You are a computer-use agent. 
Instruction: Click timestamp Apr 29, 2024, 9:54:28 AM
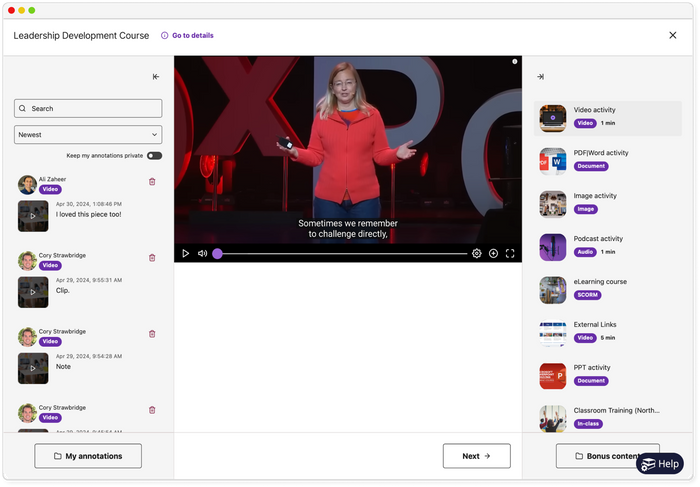[x=89, y=356]
